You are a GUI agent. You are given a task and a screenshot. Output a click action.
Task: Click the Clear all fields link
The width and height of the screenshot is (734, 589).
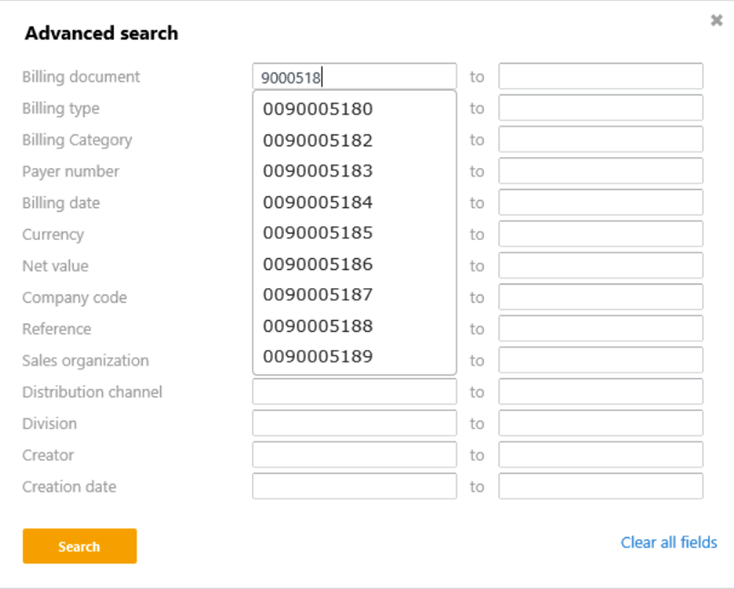(668, 542)
